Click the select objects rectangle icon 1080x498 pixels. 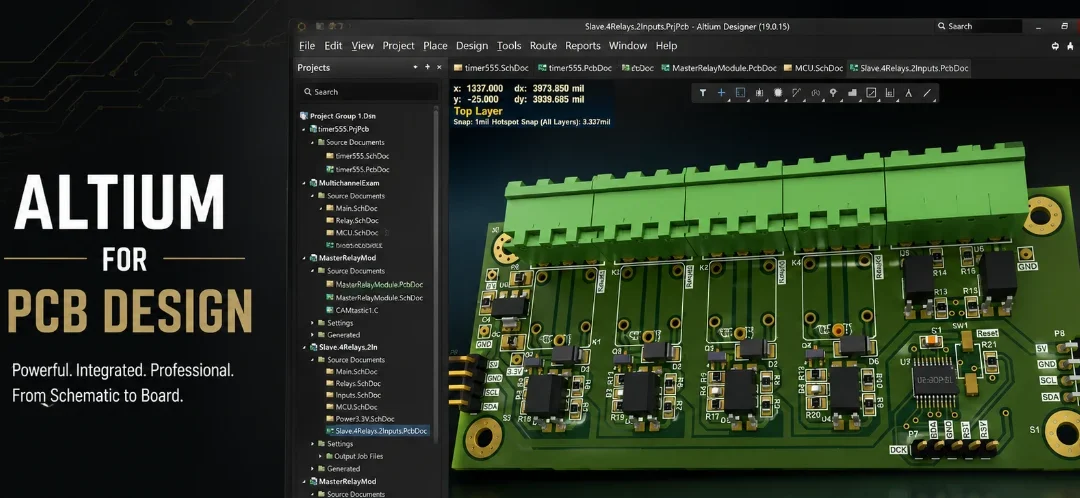pos(740,93)
